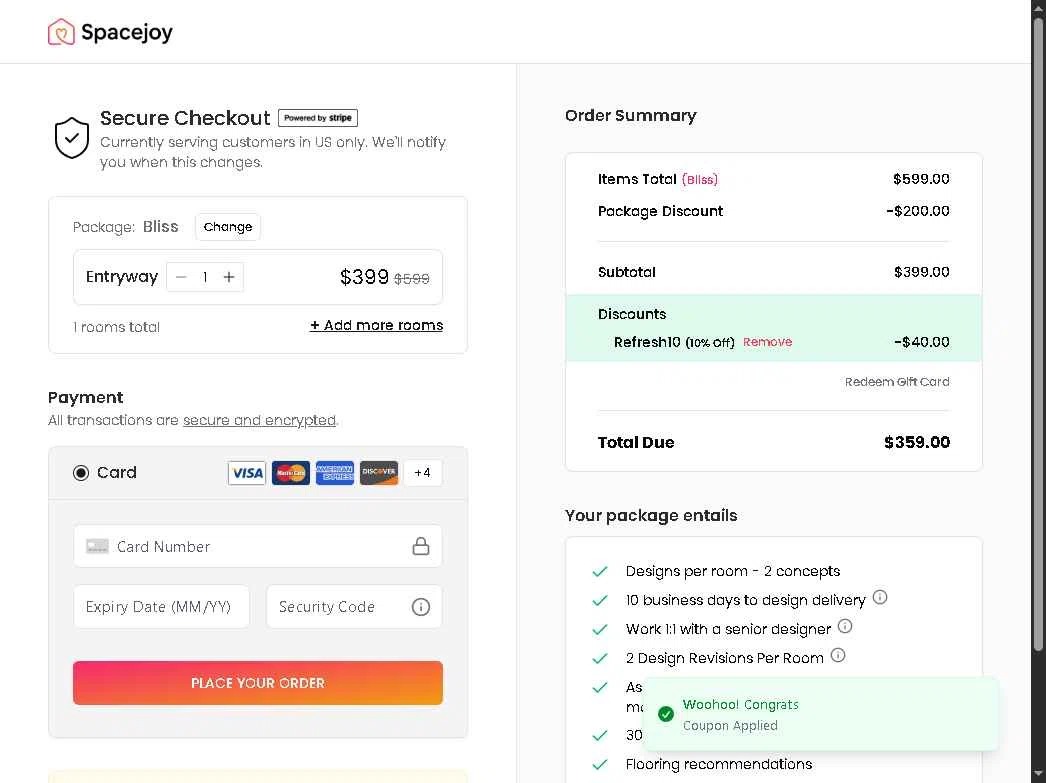
Task: Focus the Security Code input field
Action: (x=354, y=607)
